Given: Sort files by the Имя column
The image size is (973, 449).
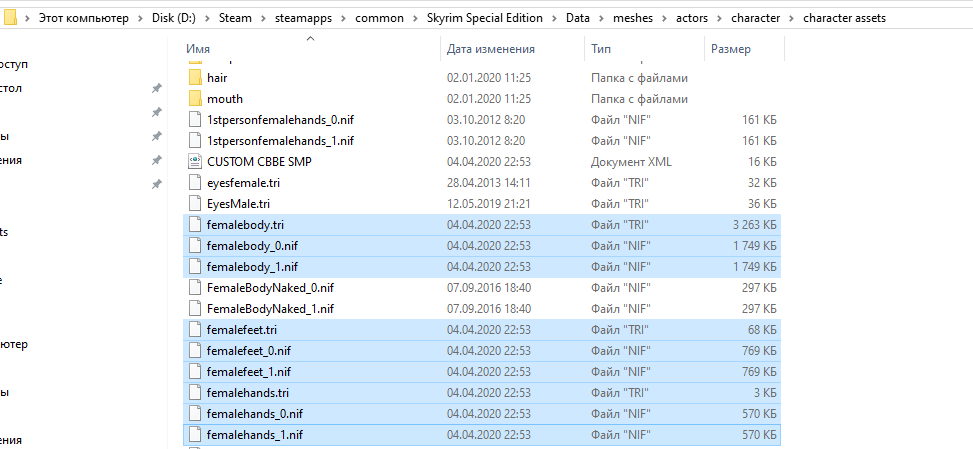Looking at the screenshot, I should pyautogui.click(x=198, y=48).
